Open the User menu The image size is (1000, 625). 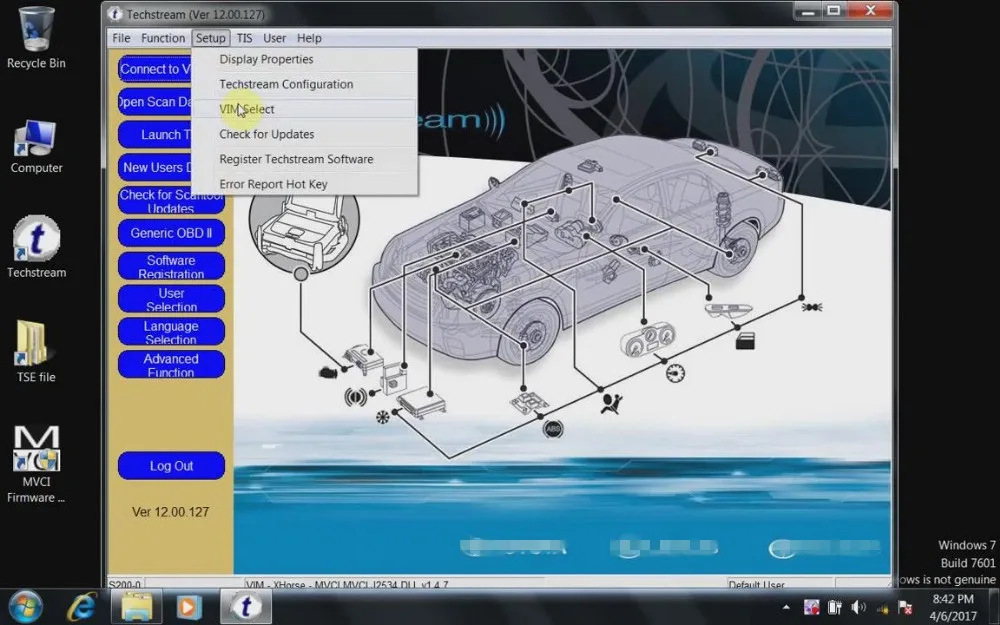[x=275, y=38]
